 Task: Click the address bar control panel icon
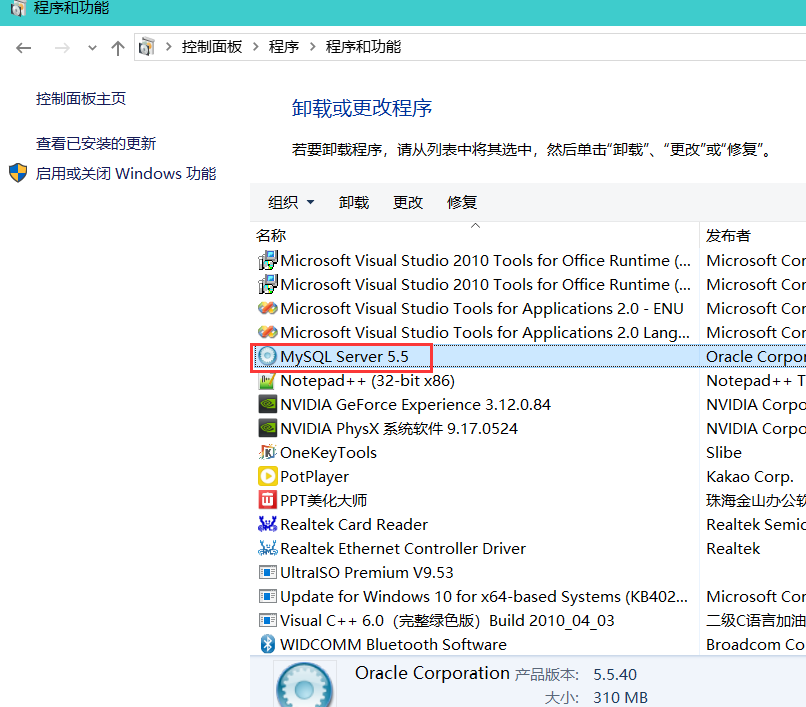coord(146,47)
